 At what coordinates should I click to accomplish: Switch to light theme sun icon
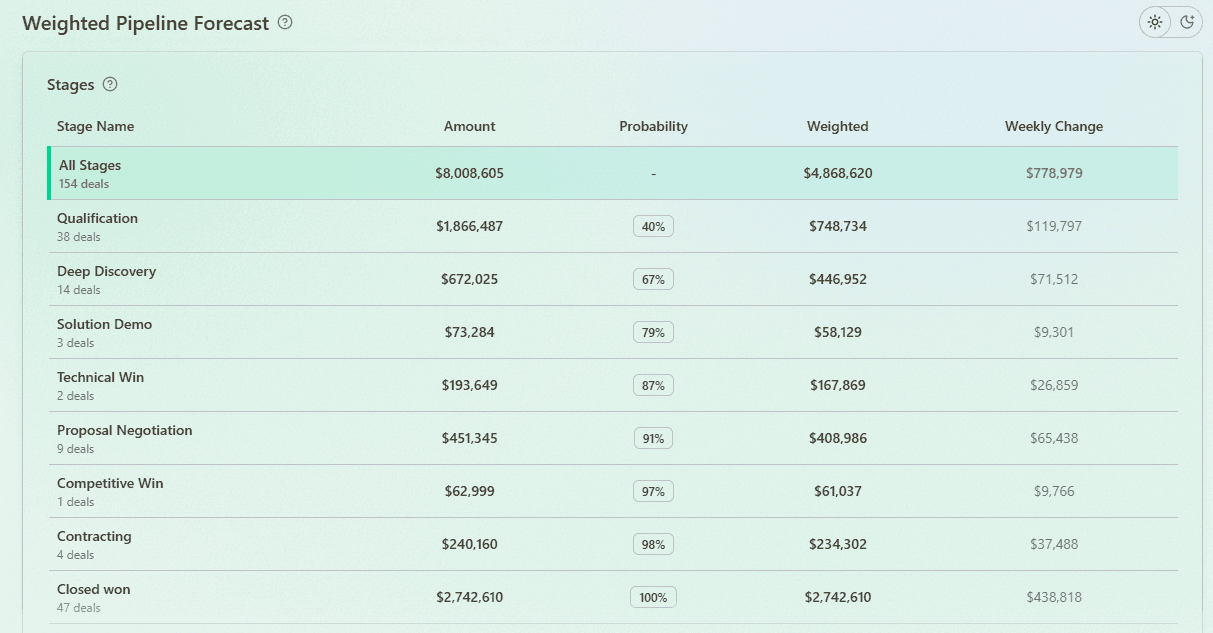(1155, 22)
